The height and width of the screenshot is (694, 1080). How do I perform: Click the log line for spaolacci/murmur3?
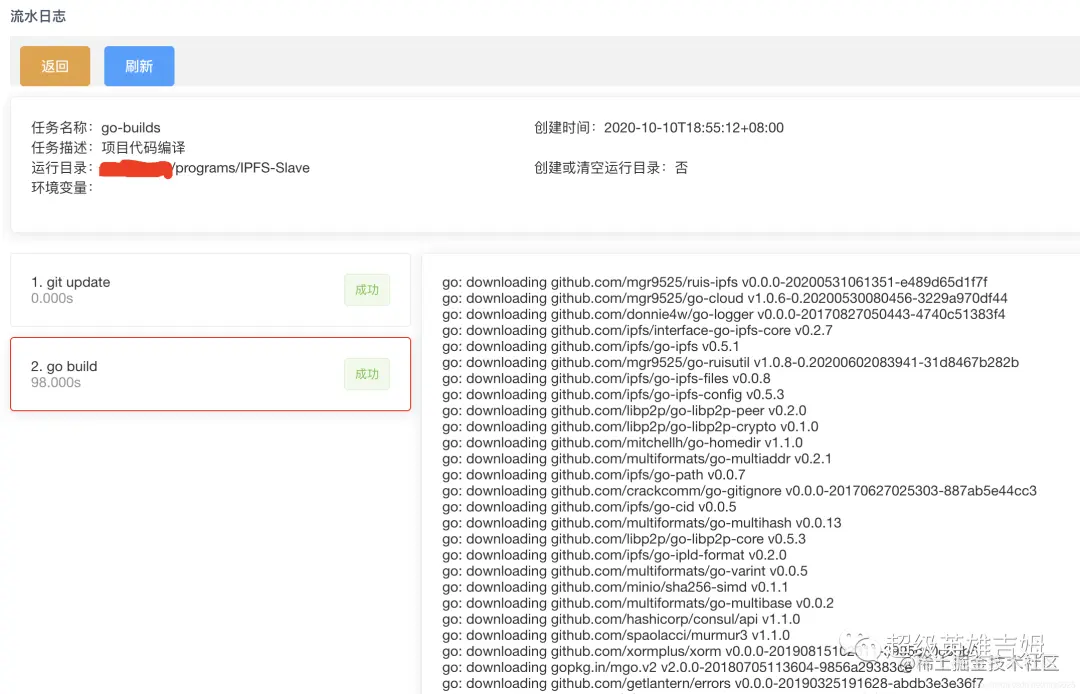(616, 635)
